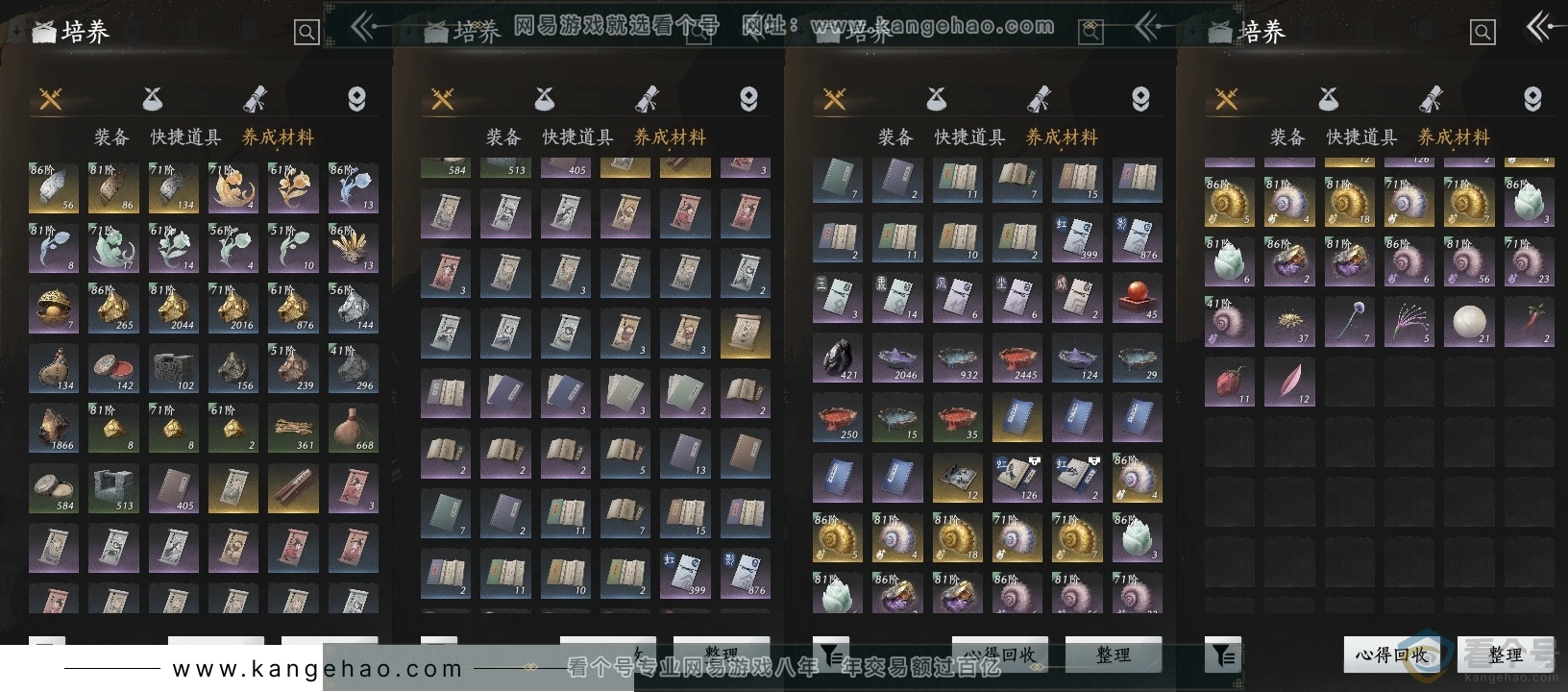Select the scroll category icon in second panel
The width and height of the screenshot is (1568, 692).
click(x=647, y=98)
